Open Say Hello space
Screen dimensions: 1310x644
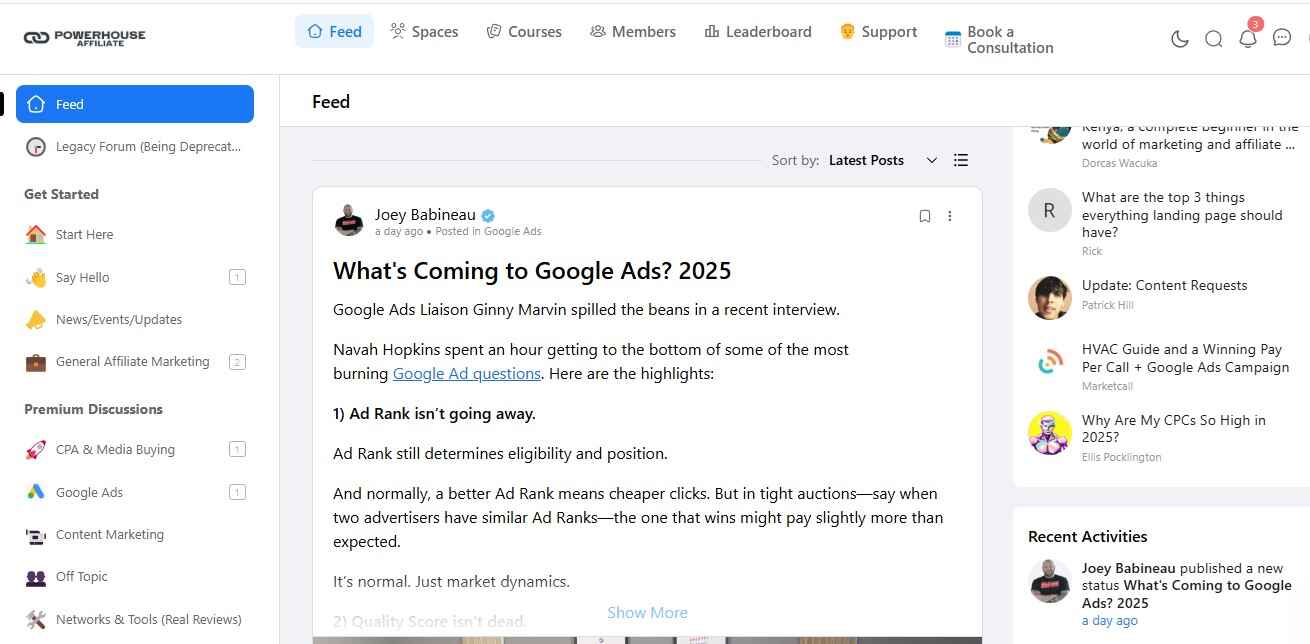135,277
